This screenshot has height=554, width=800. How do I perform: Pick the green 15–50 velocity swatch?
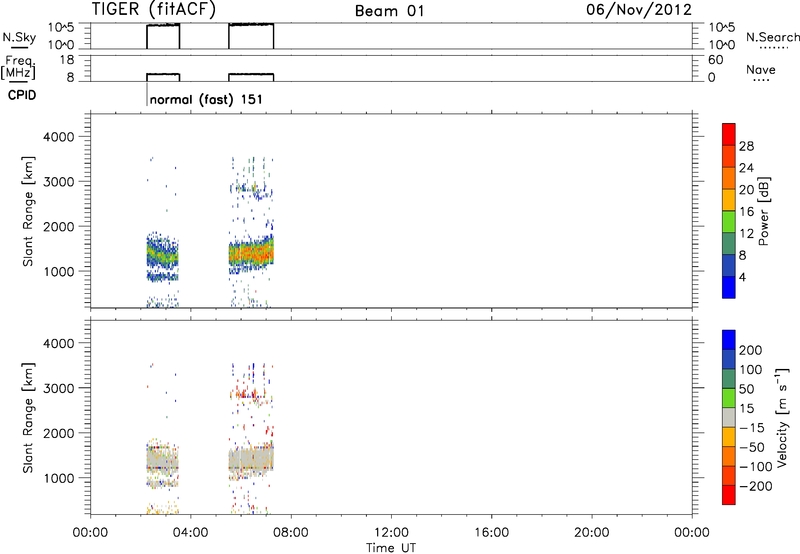[729, 398]
